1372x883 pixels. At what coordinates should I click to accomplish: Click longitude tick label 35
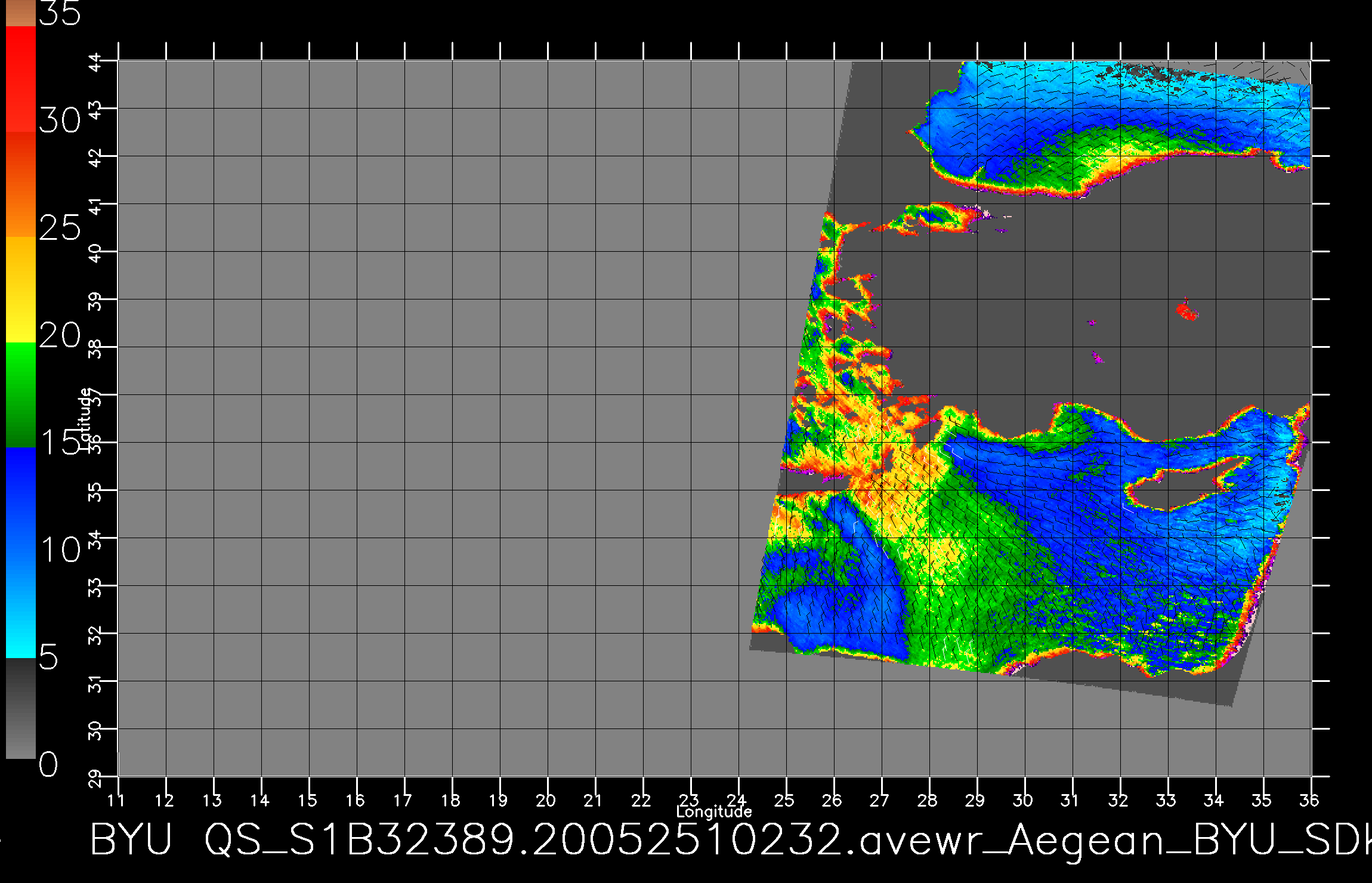click(x=1262, y=801)
